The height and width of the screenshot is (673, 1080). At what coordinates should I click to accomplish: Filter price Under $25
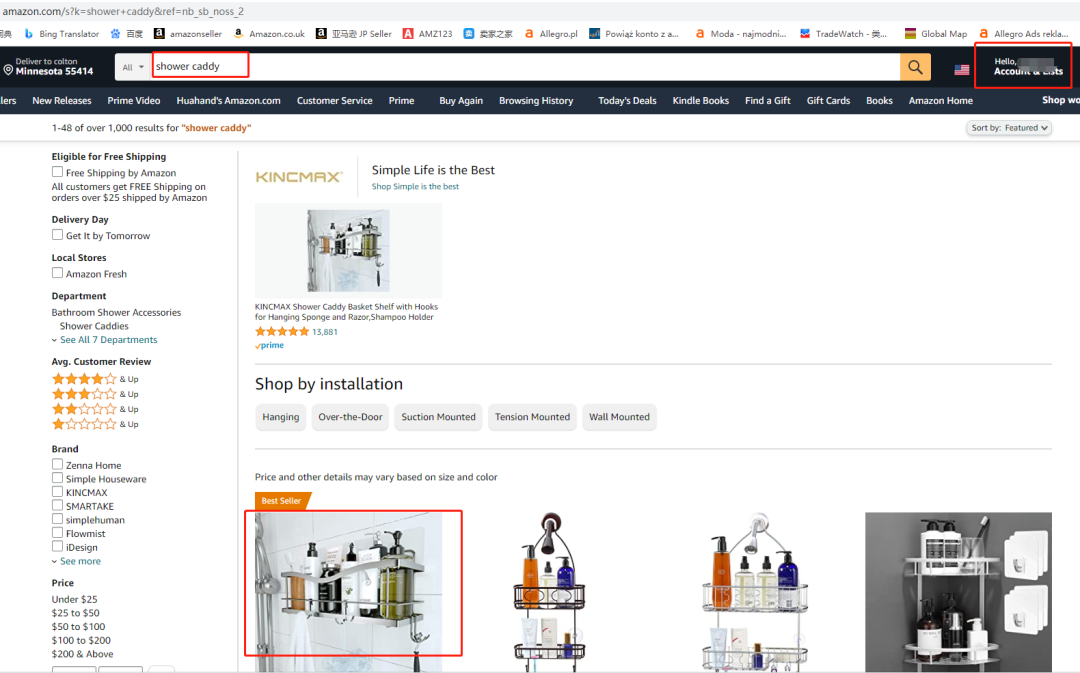74,599
